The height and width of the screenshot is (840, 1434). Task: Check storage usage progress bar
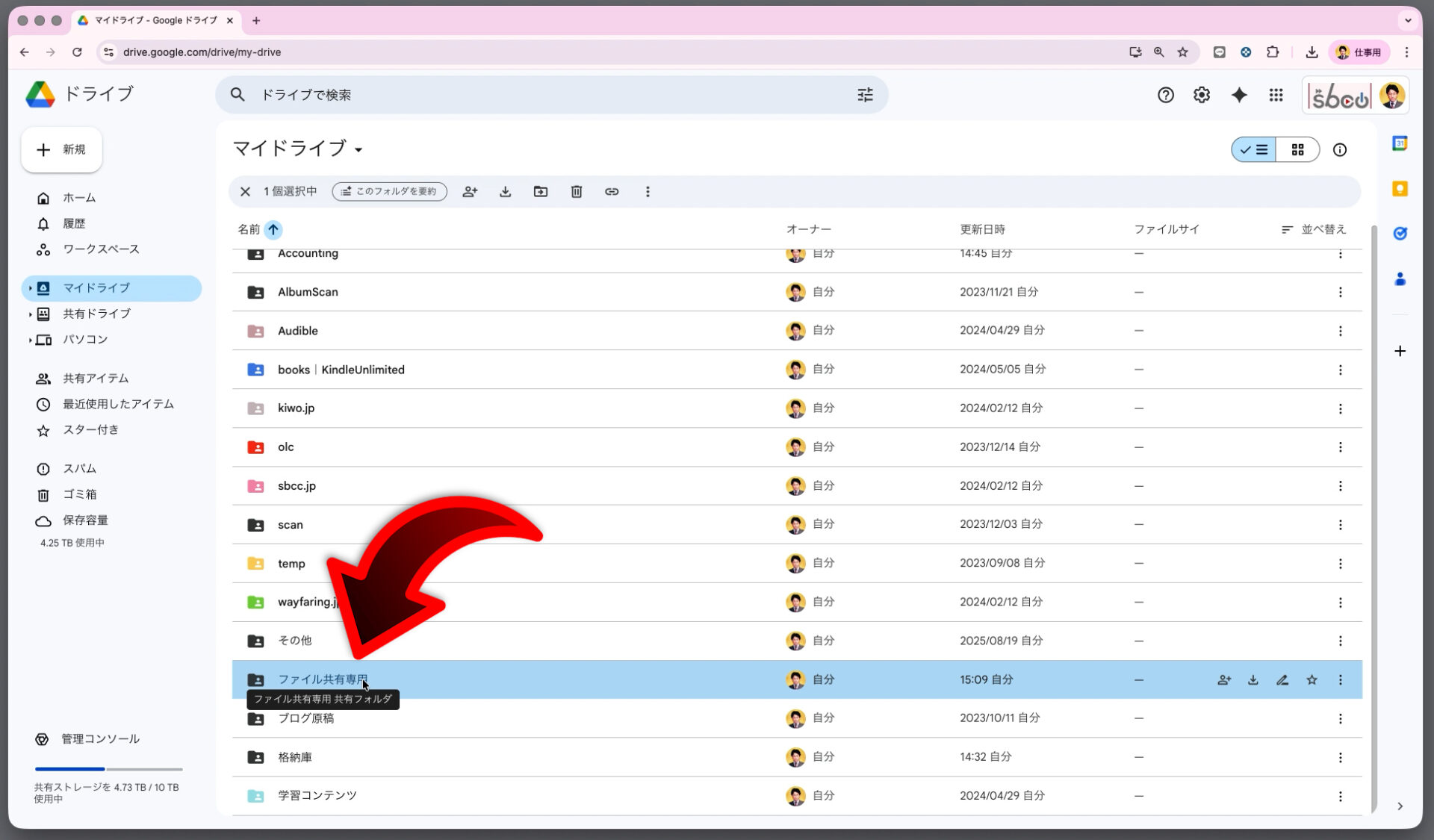108,769
